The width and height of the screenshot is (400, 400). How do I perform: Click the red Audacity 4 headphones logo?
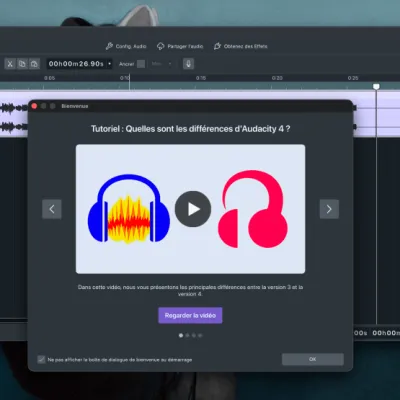point(253,209)
